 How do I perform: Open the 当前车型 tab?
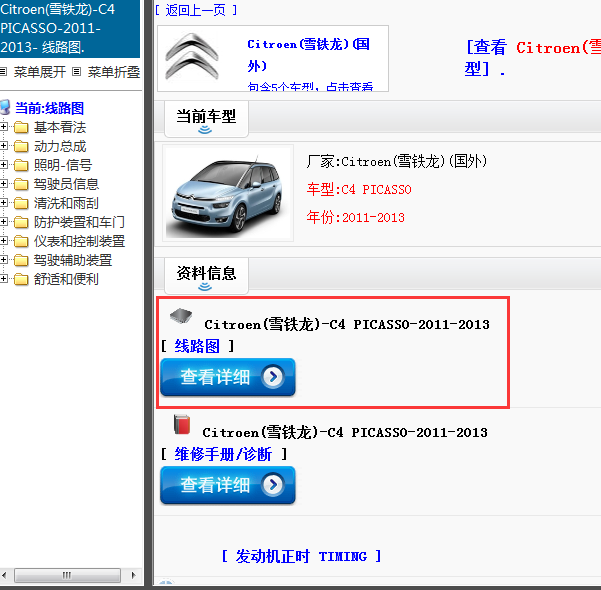(x=206, y=119)
